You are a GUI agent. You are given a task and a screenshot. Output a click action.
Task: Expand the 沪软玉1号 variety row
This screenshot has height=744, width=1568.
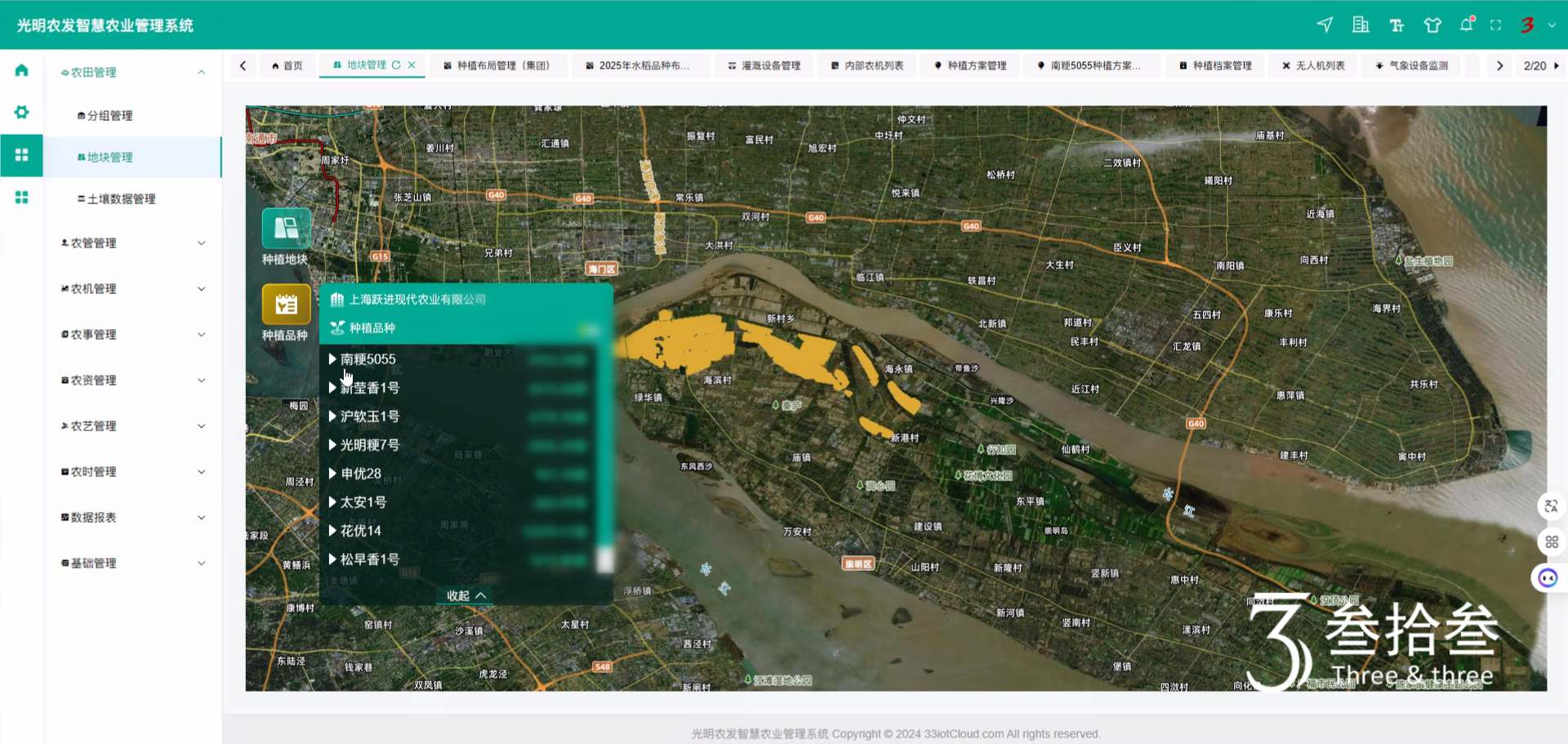pyautogui.click(x=332, y=416)
